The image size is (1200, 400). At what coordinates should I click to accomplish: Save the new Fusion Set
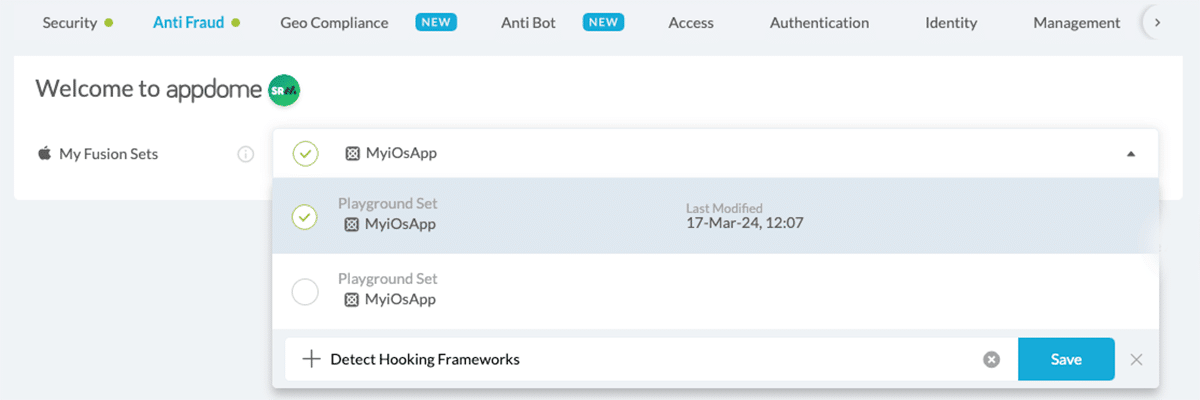click(x=1066, y=359)
